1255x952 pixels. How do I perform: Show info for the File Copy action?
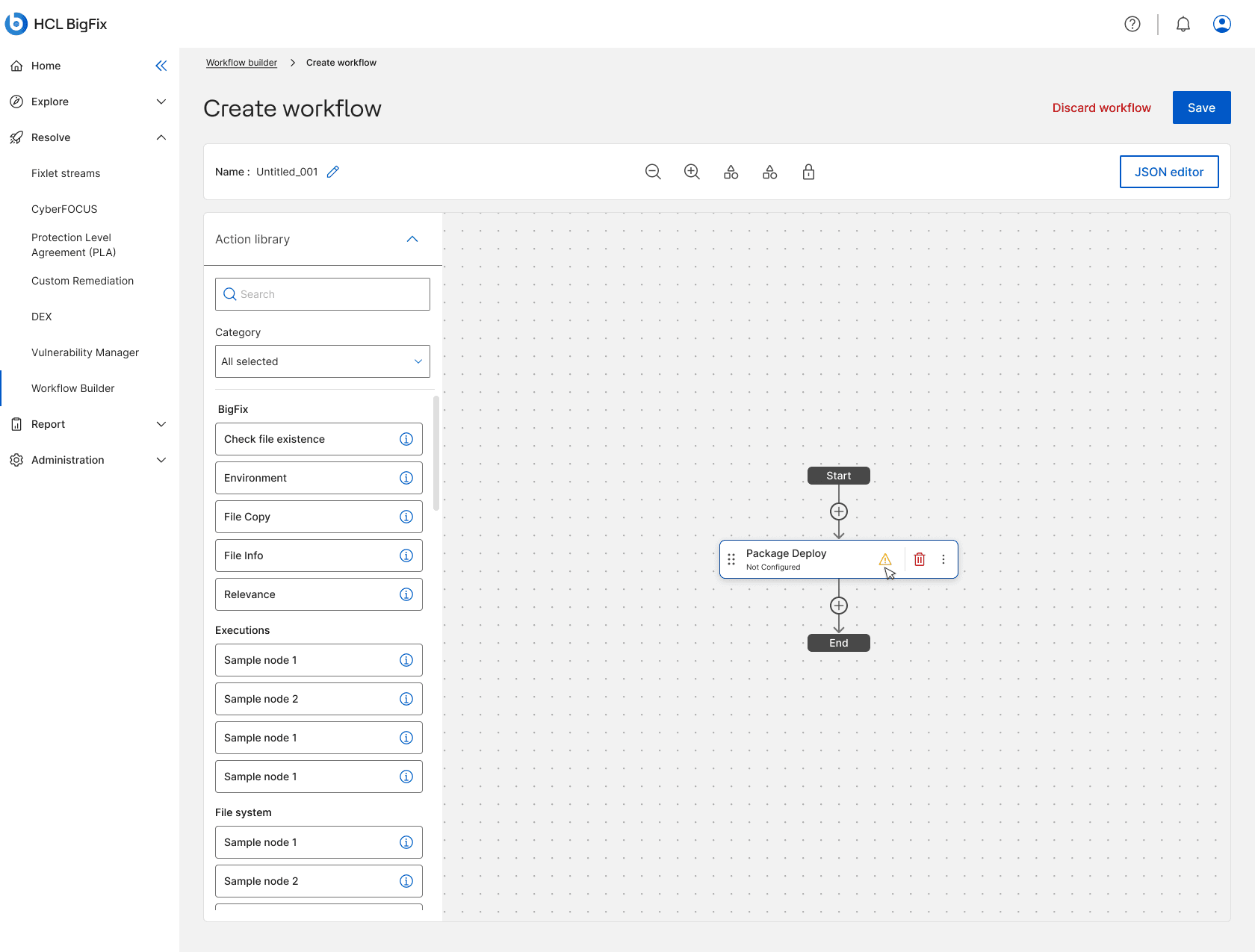[406, 517]
